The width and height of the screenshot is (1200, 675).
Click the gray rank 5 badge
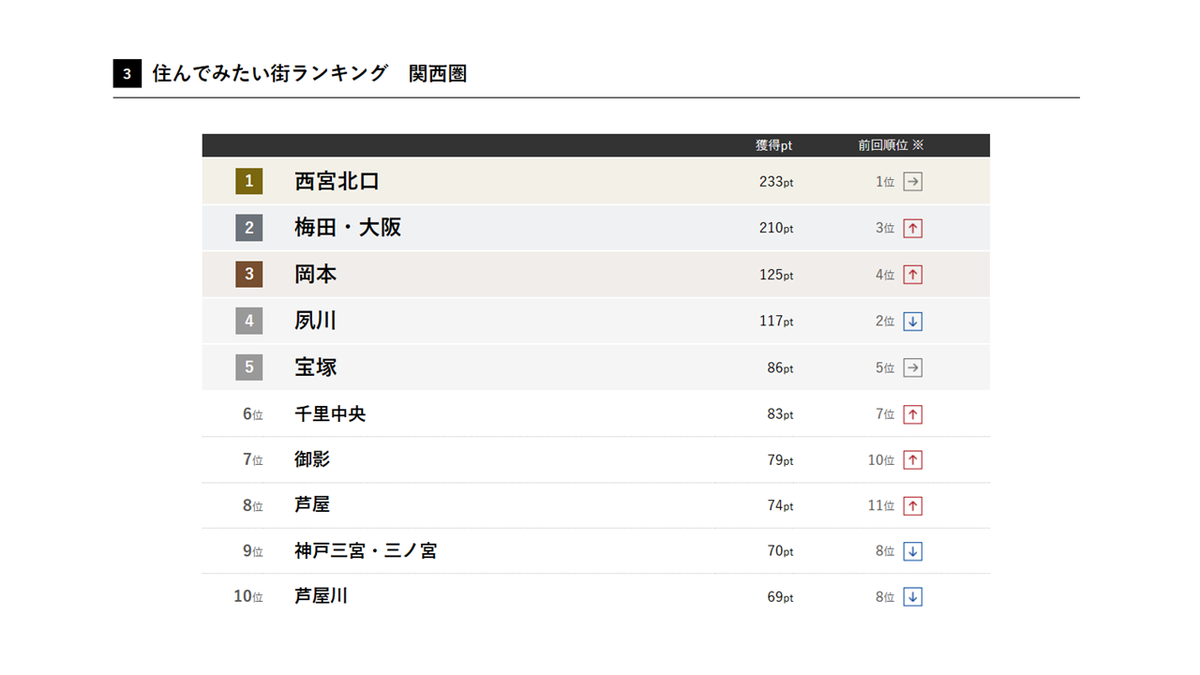[x=249, y=367]
